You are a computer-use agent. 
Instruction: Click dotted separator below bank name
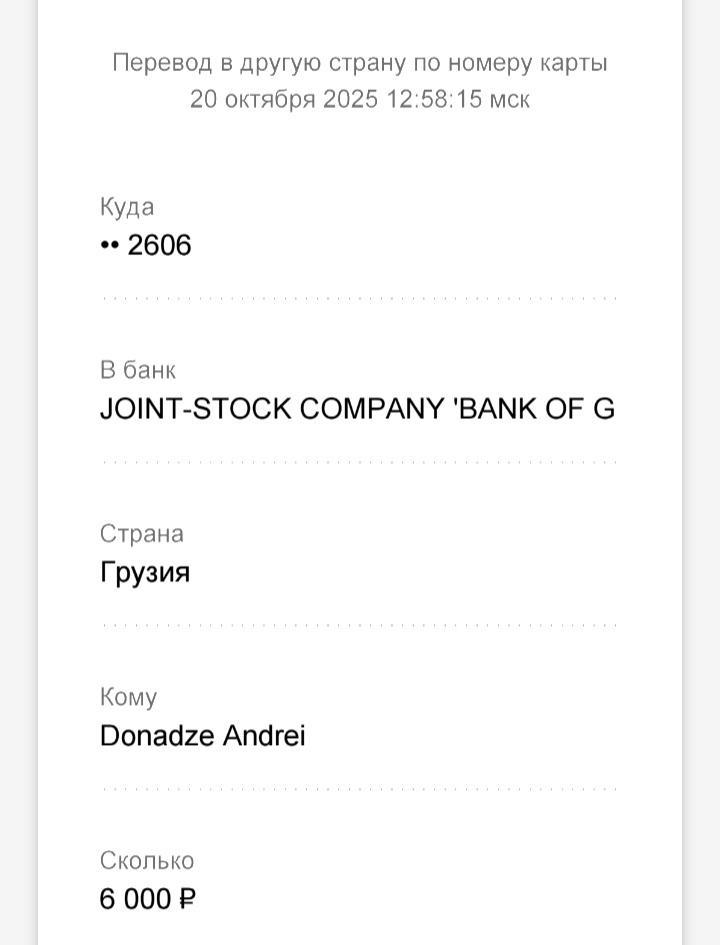[x=359, y=462]
